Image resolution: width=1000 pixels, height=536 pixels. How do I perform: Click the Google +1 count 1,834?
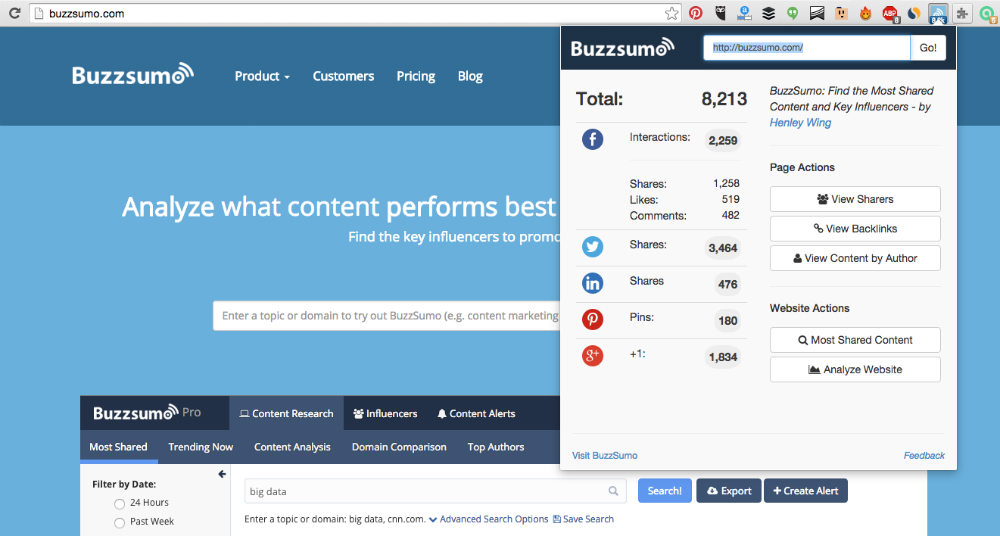pyautogui.click(x=723, y=357)
